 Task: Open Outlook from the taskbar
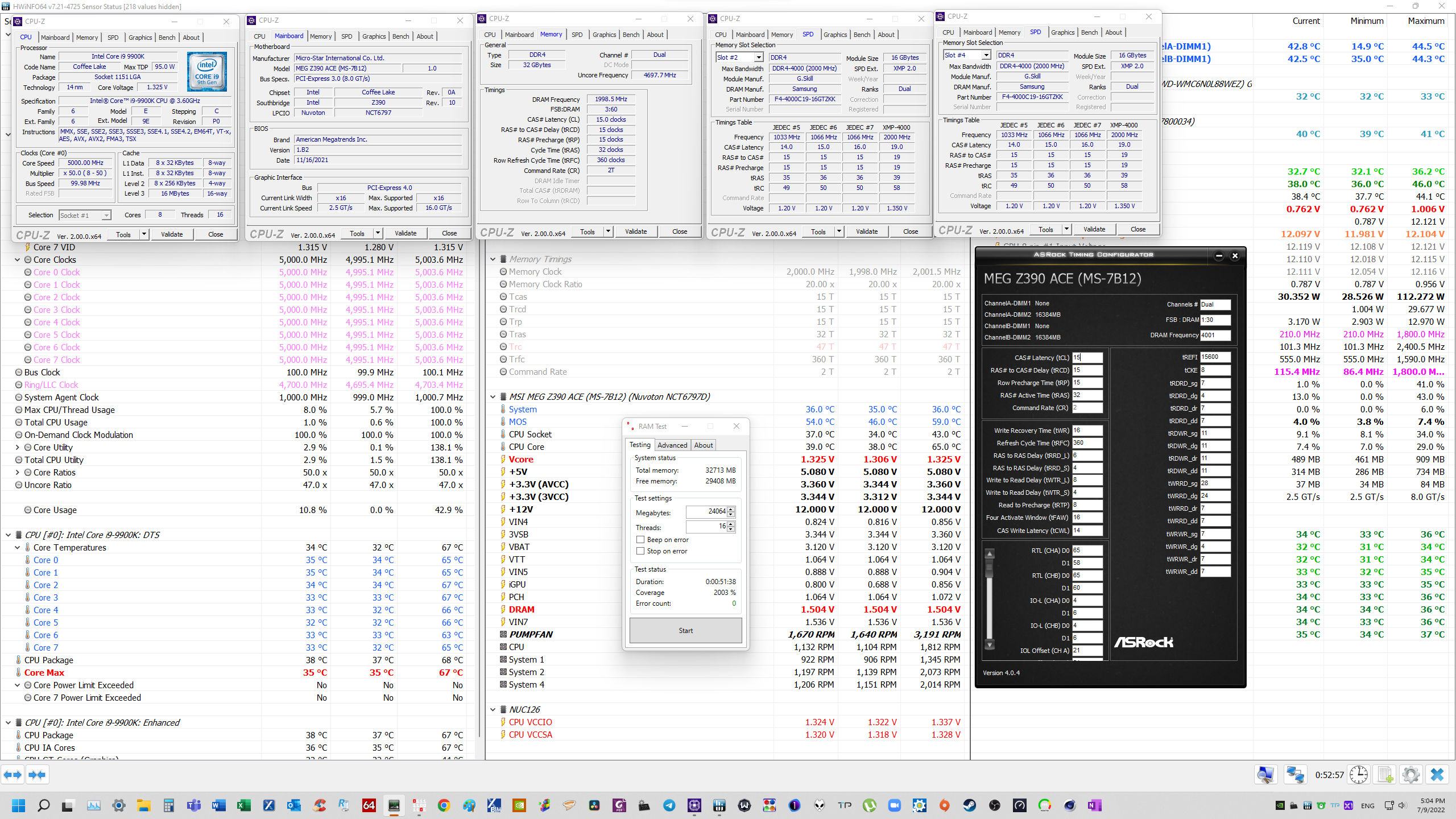(x=293, y=805)
